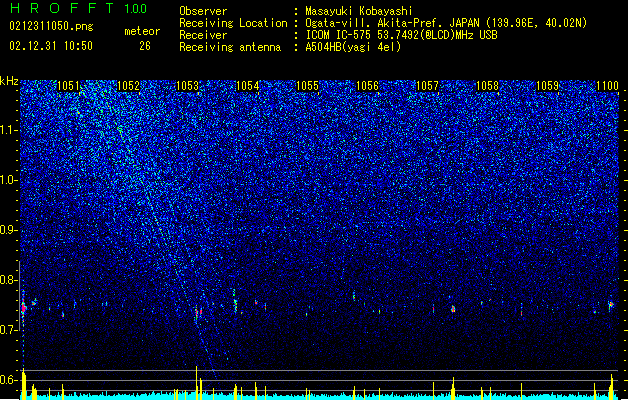Click the ICOM IC-575 receiver value
Viewport: 629px width, 400px height.
coord(401,35)
